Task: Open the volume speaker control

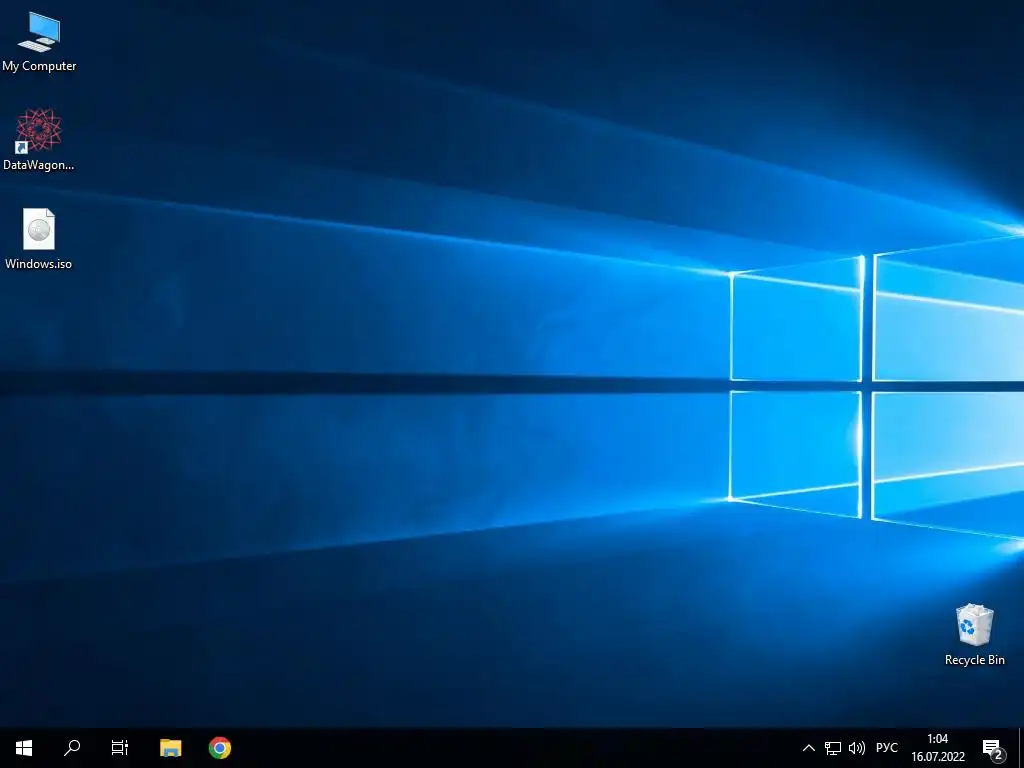Action: click(x=856, y=748)
